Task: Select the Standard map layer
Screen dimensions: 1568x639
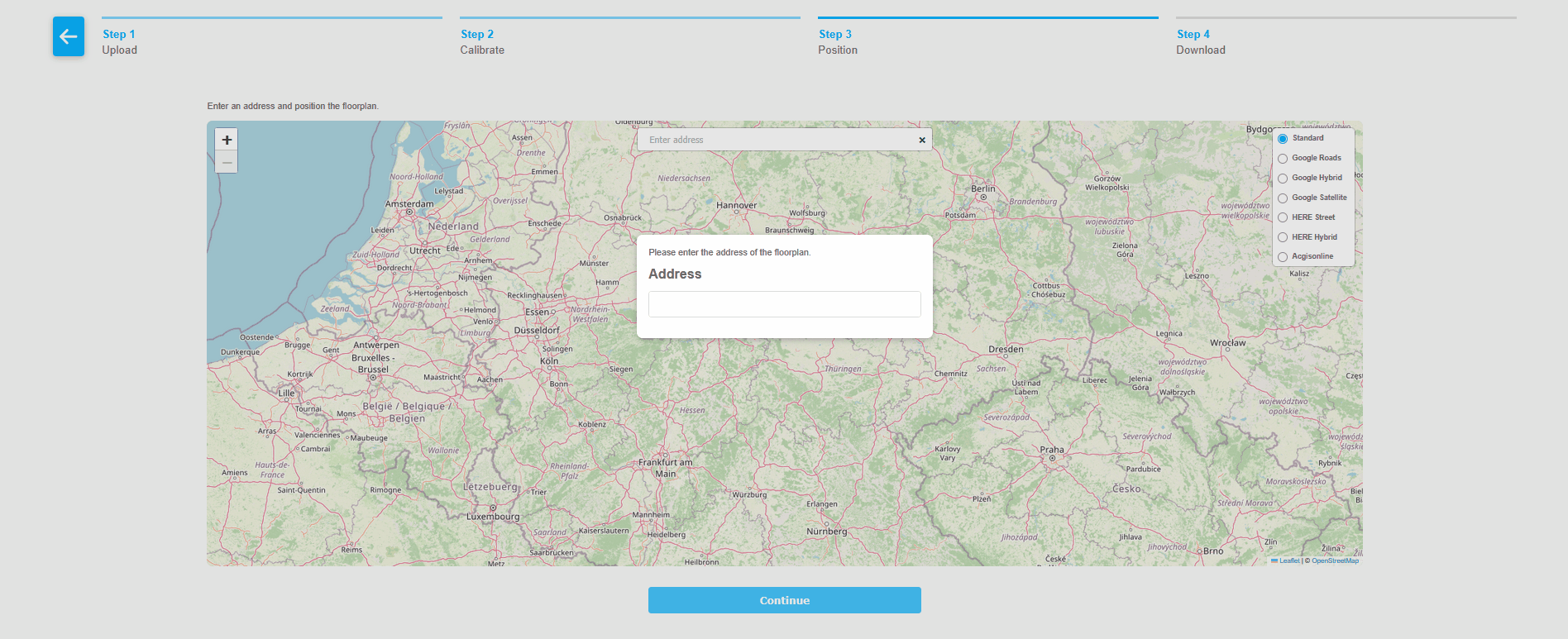Action: click(x=1283, y=139)
